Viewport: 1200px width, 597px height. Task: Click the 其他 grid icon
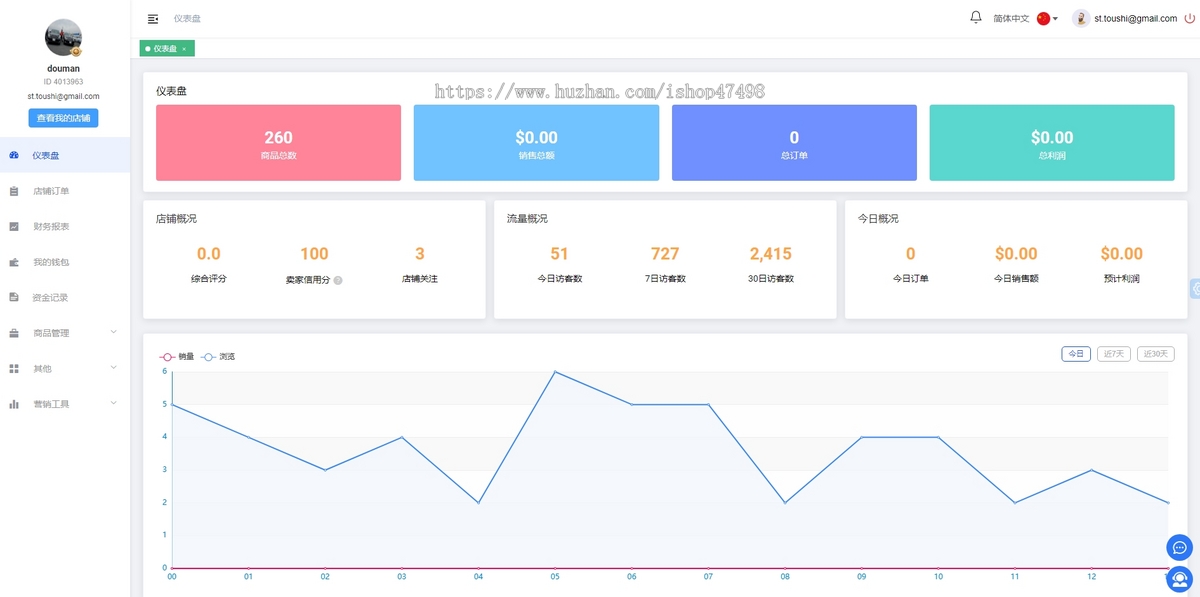click(x=14, y=369)
